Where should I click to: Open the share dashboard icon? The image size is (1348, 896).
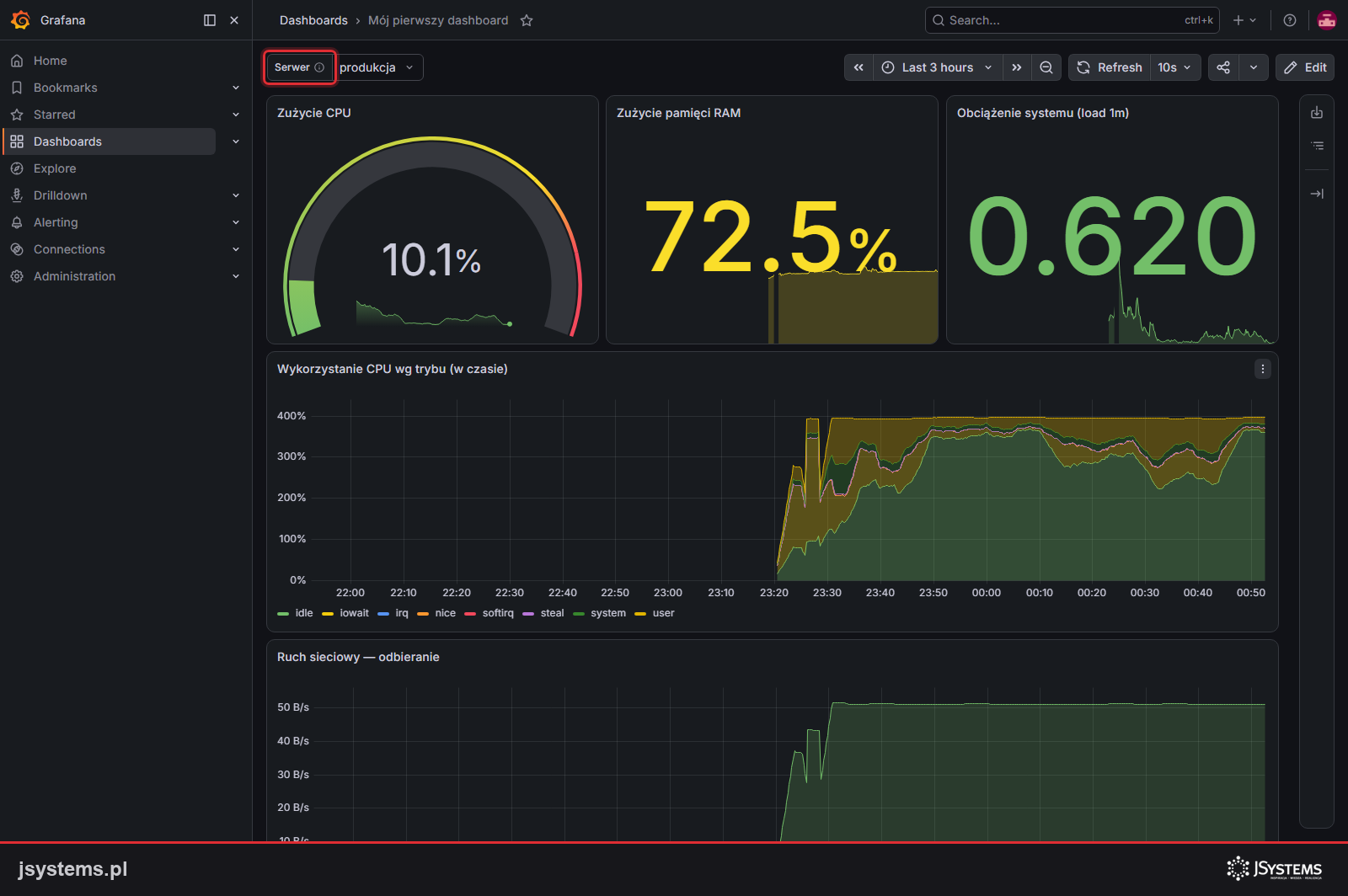[1223, 67]
